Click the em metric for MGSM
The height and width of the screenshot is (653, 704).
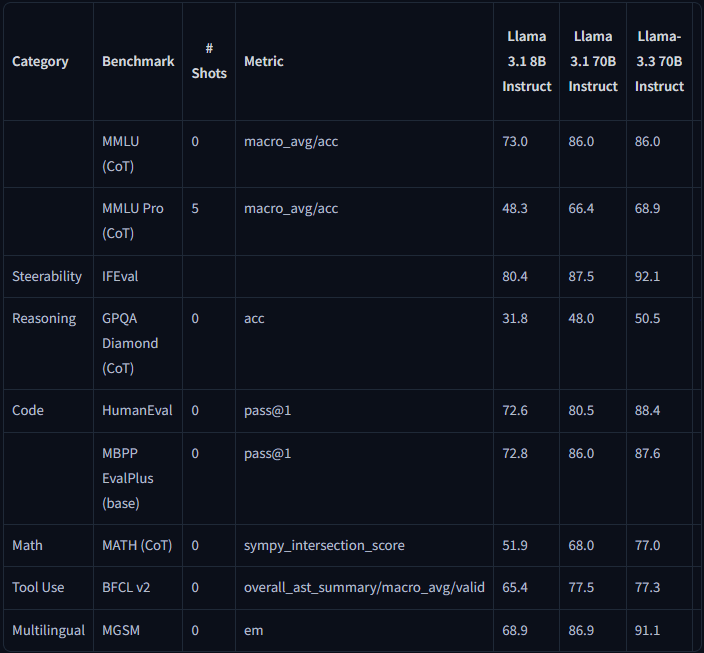[254, 631]
